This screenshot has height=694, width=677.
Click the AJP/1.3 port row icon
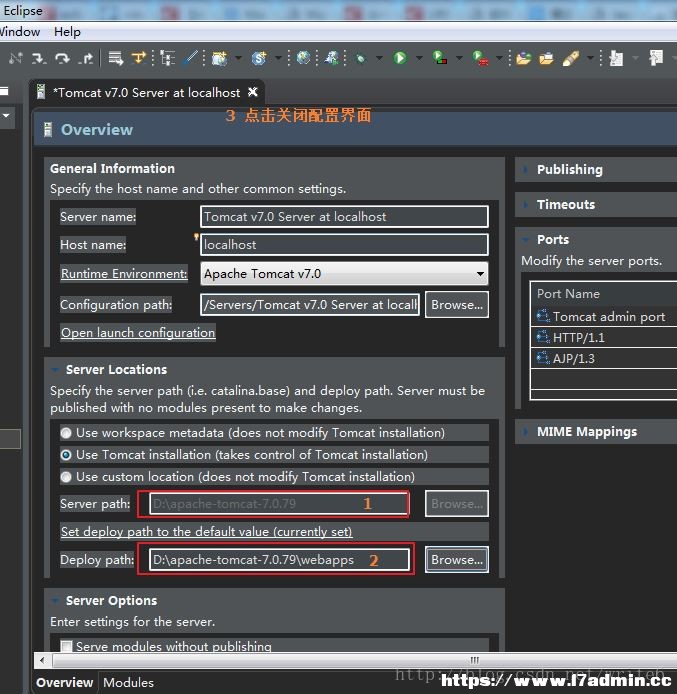542,358
